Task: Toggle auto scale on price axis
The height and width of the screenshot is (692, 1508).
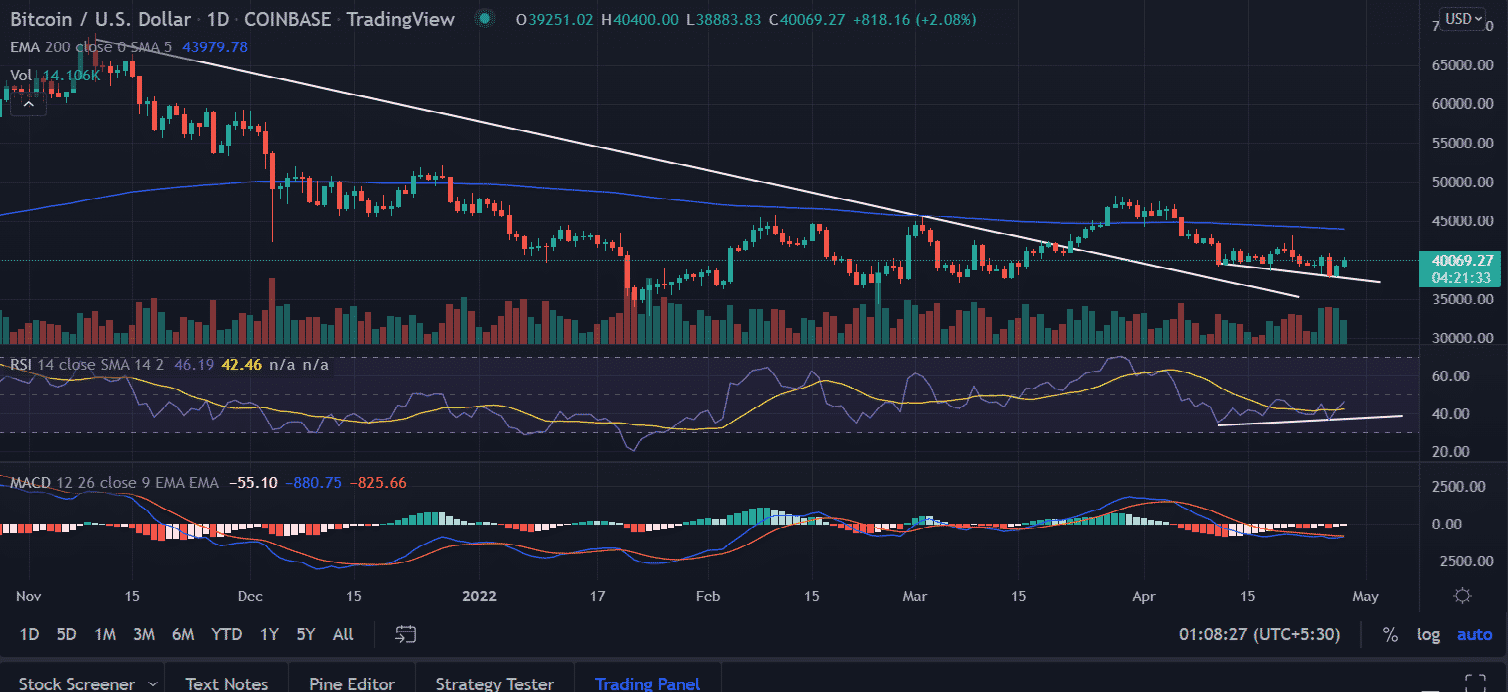Action: [1474, 634]
